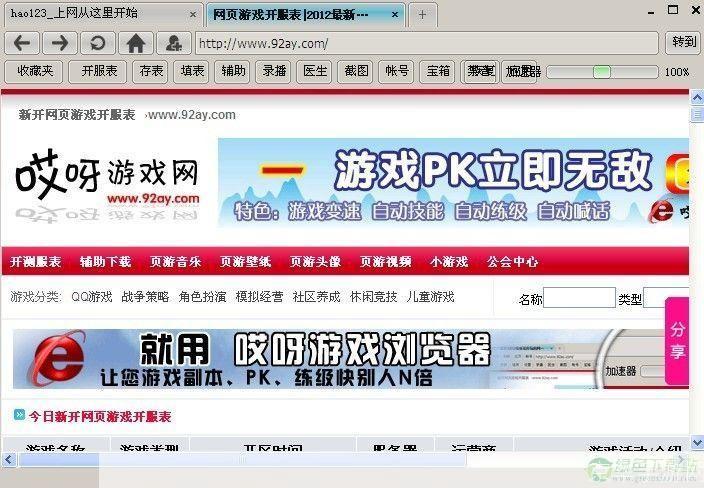Click the horizontal scrollbar thumb

point(242,459)
